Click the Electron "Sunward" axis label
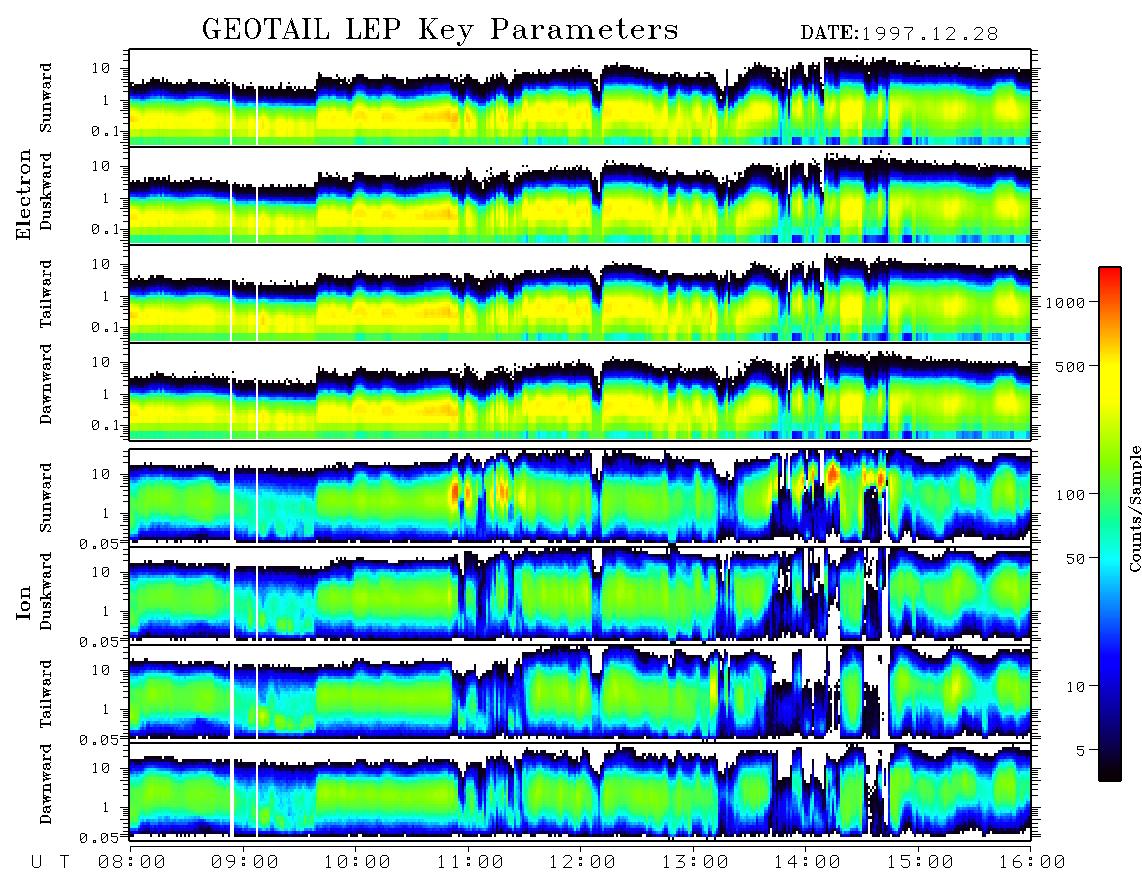 click(x=46, y=98)
